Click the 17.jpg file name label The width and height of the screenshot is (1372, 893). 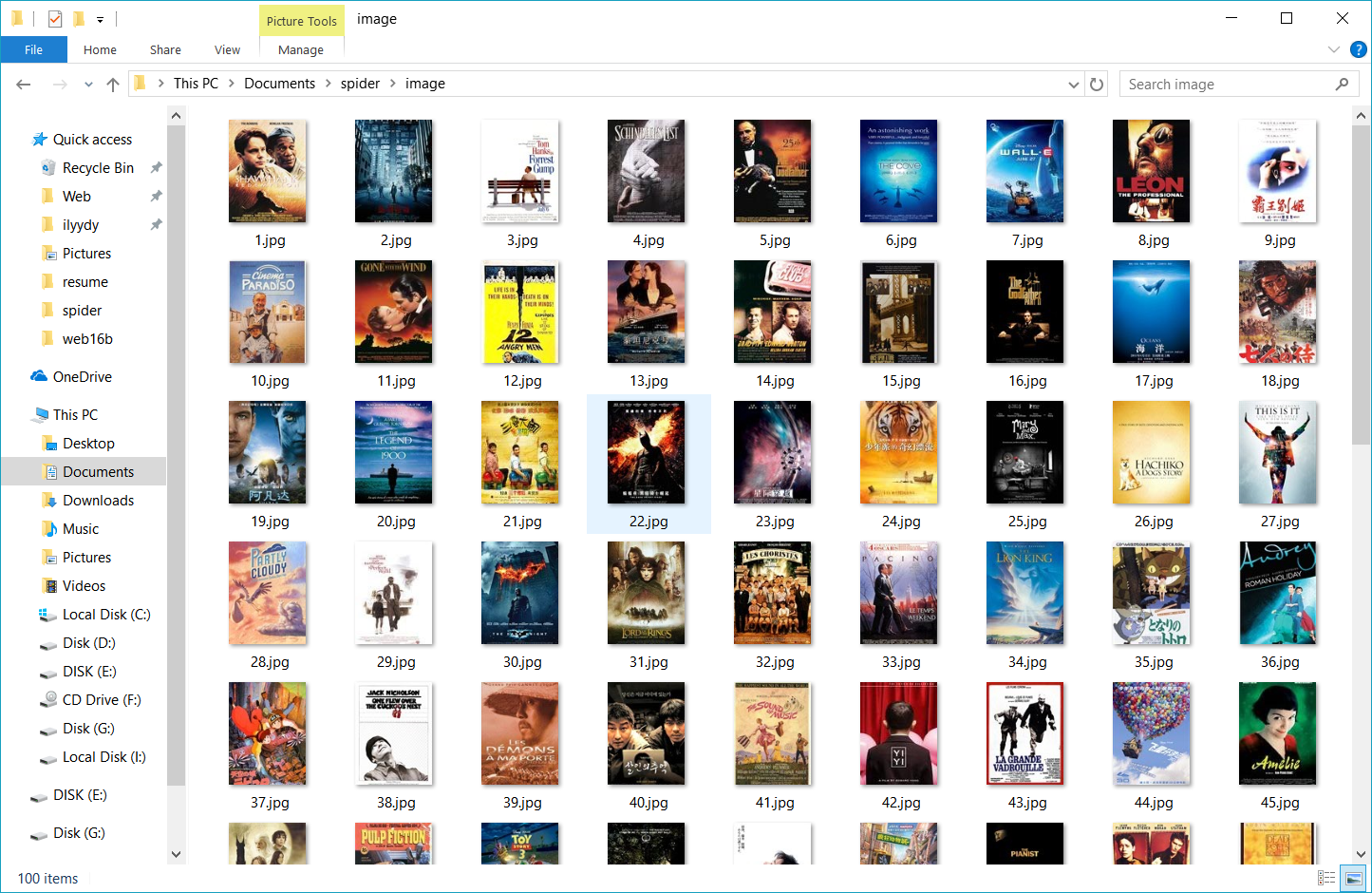1154,381
